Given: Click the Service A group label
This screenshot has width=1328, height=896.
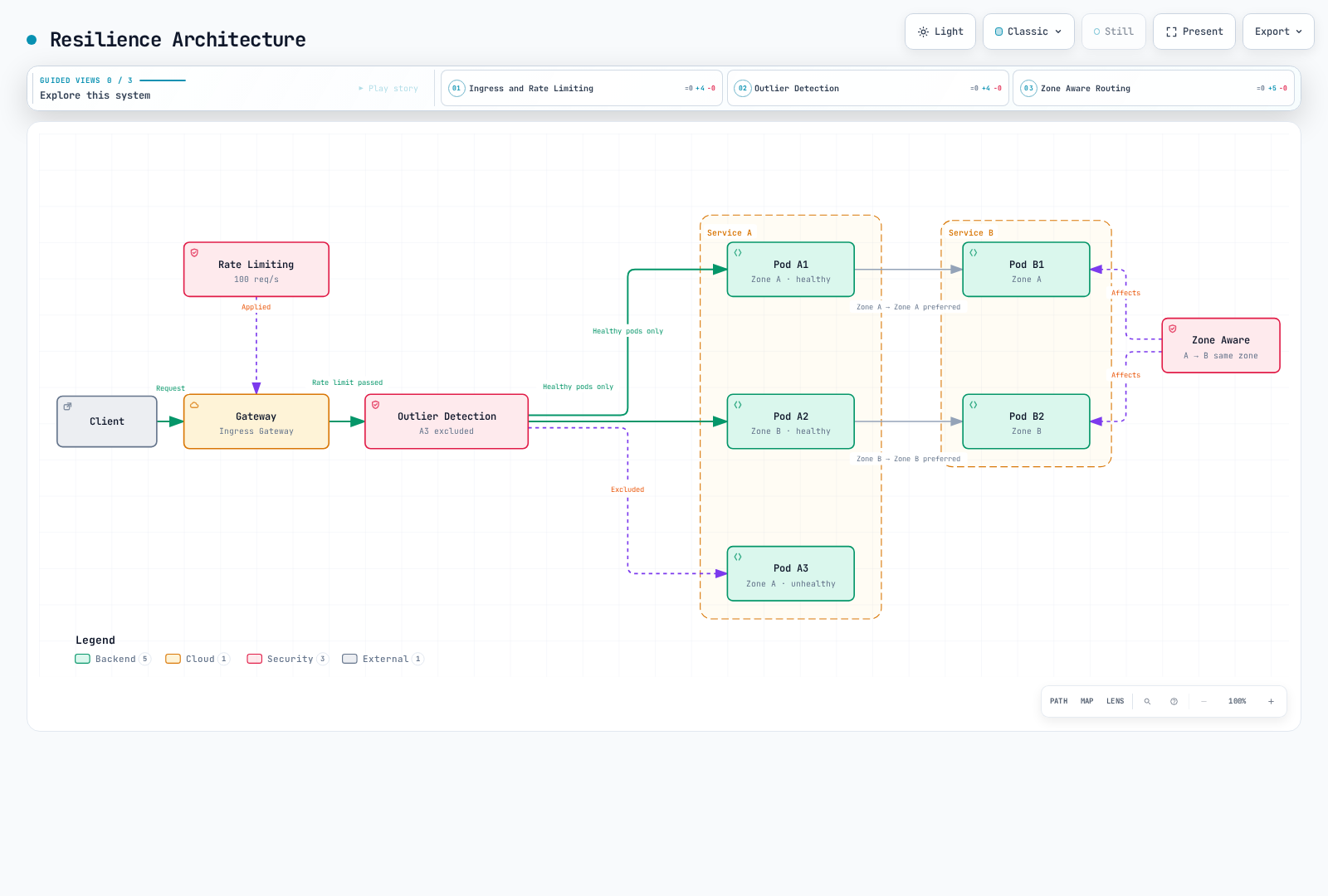Looking at the screenshot, I should 729,233.
